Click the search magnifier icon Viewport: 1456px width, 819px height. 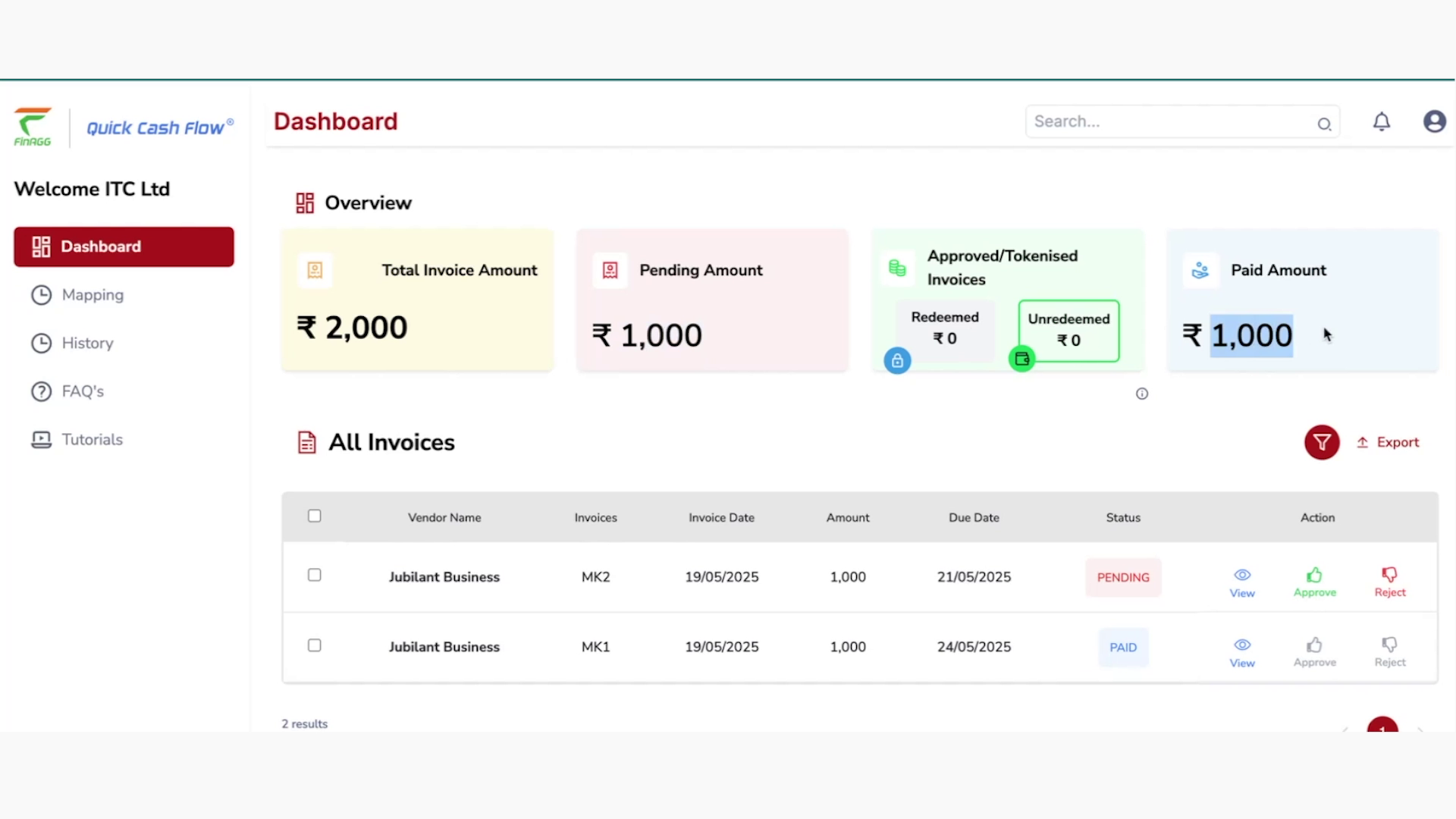(x=1325, y=124)
